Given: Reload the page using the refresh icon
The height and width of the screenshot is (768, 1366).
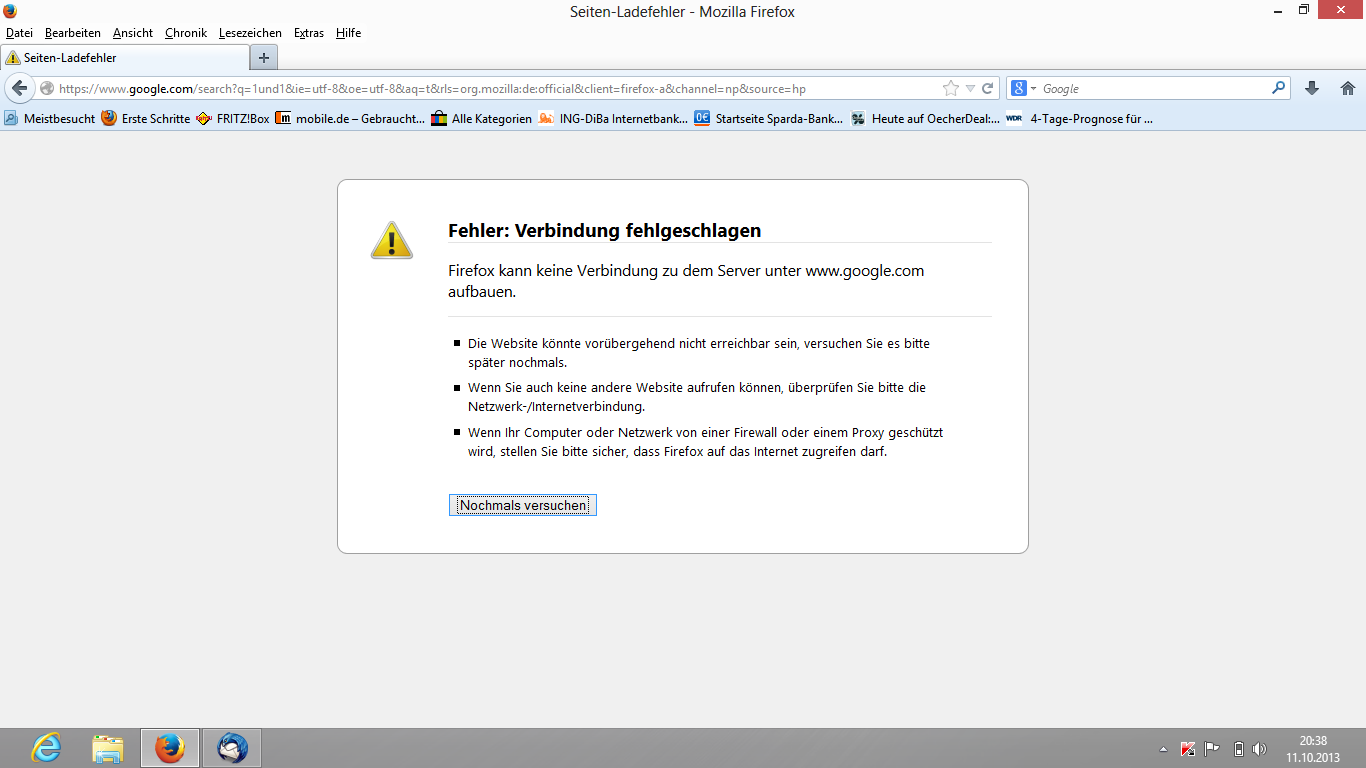Looking at the screenshot, I should point(987,88).
